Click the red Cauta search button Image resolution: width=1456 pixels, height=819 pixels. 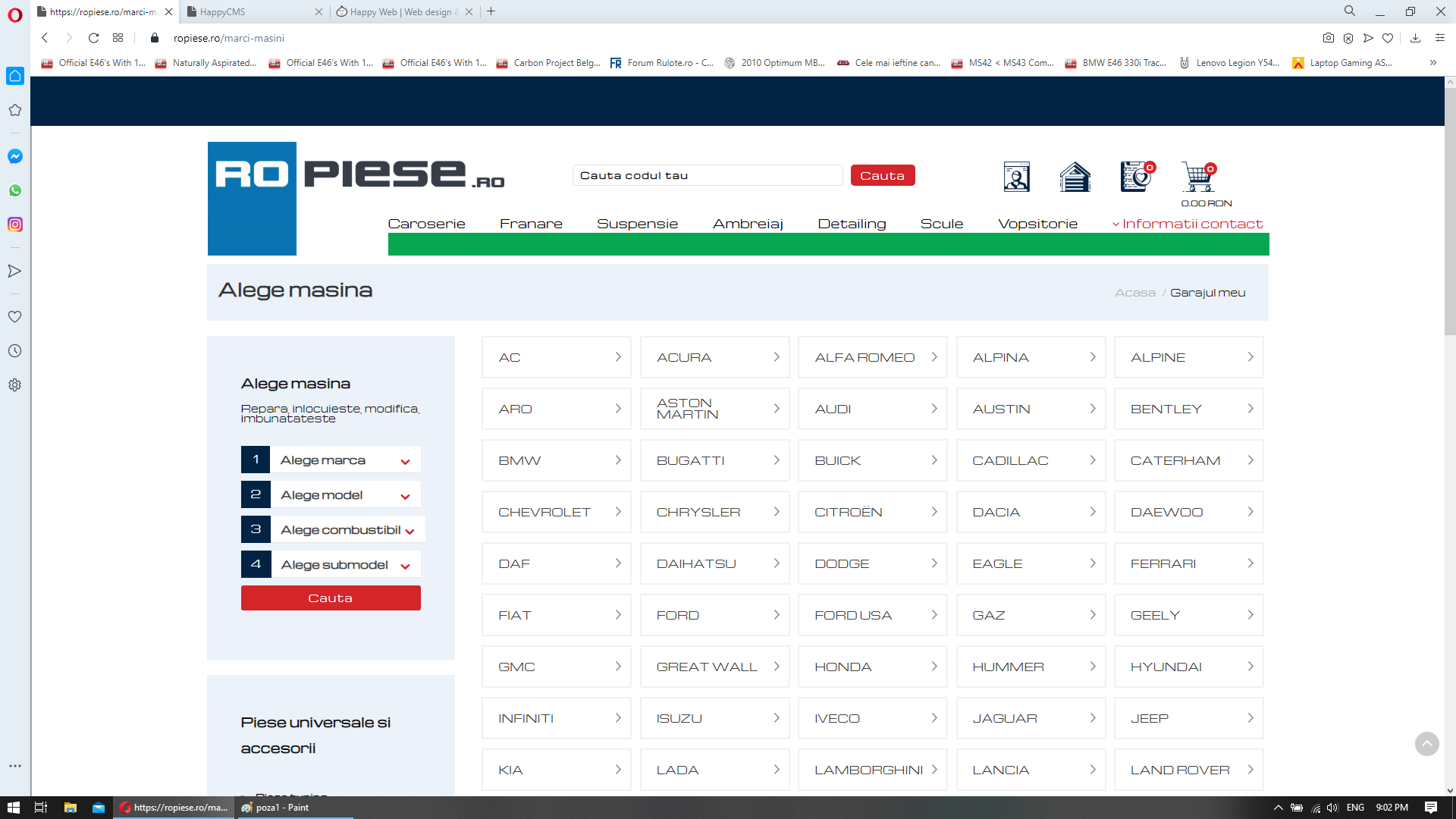(x=883, y=175)
